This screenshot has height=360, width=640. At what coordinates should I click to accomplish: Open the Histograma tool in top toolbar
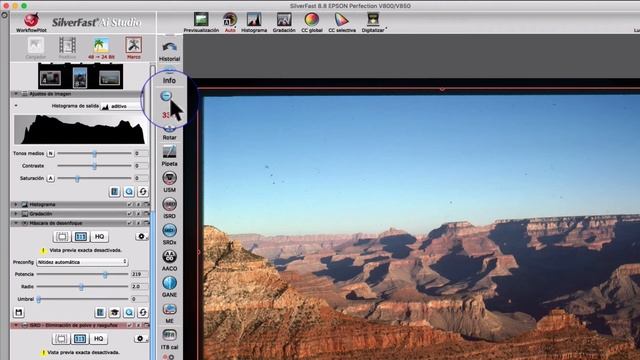(254, 22)
